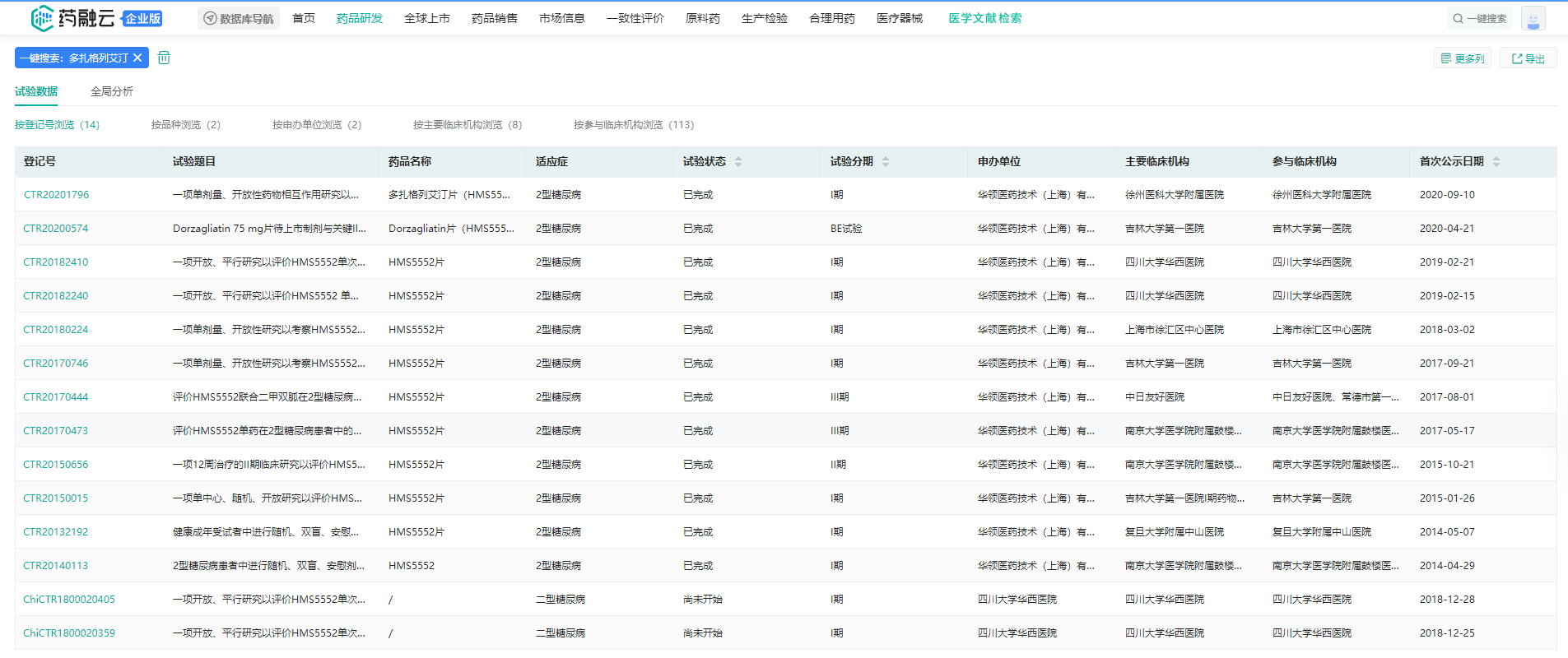The width and height of the screenshot is (1568, 658).
Task: Sort table by 首次公示日期 column arrows
Action: [1496, 162]
